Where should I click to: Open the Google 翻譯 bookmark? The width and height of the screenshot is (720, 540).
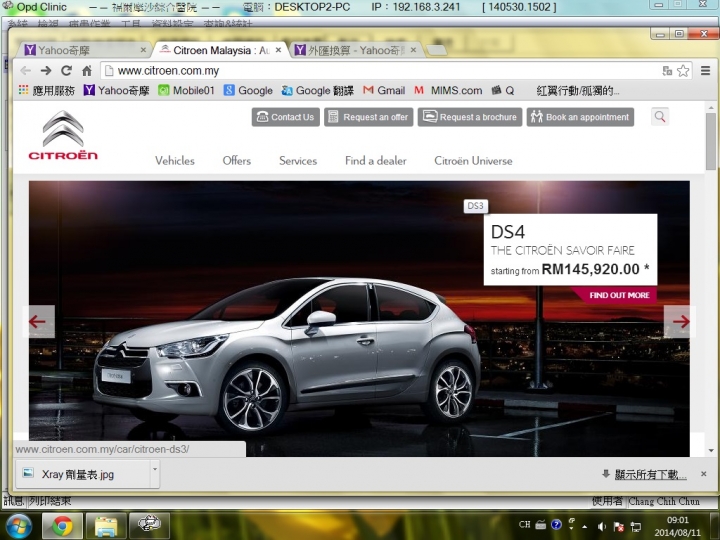coord(318,90)
